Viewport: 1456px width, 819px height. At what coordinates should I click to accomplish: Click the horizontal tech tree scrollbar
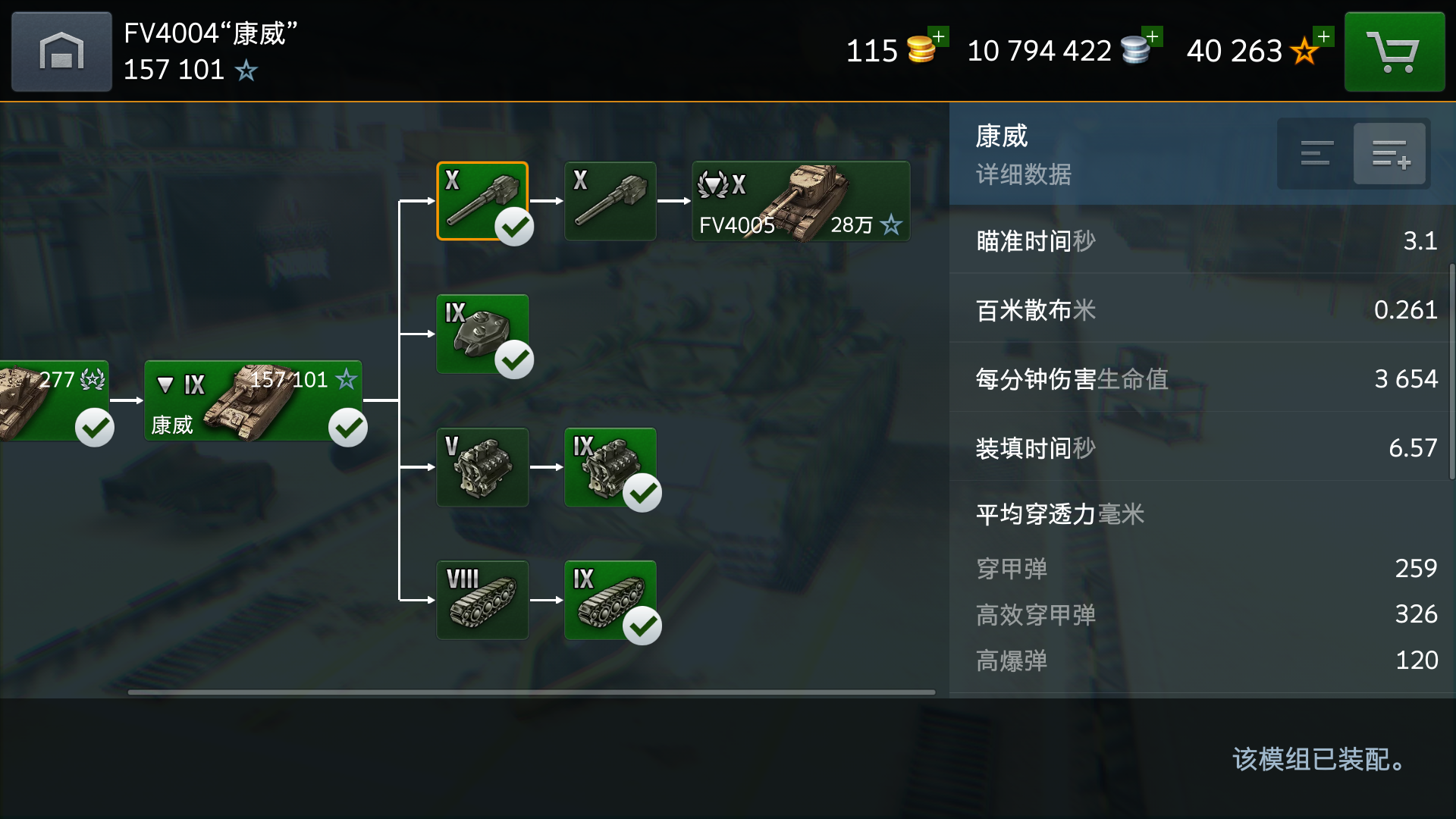coord(531,692)
